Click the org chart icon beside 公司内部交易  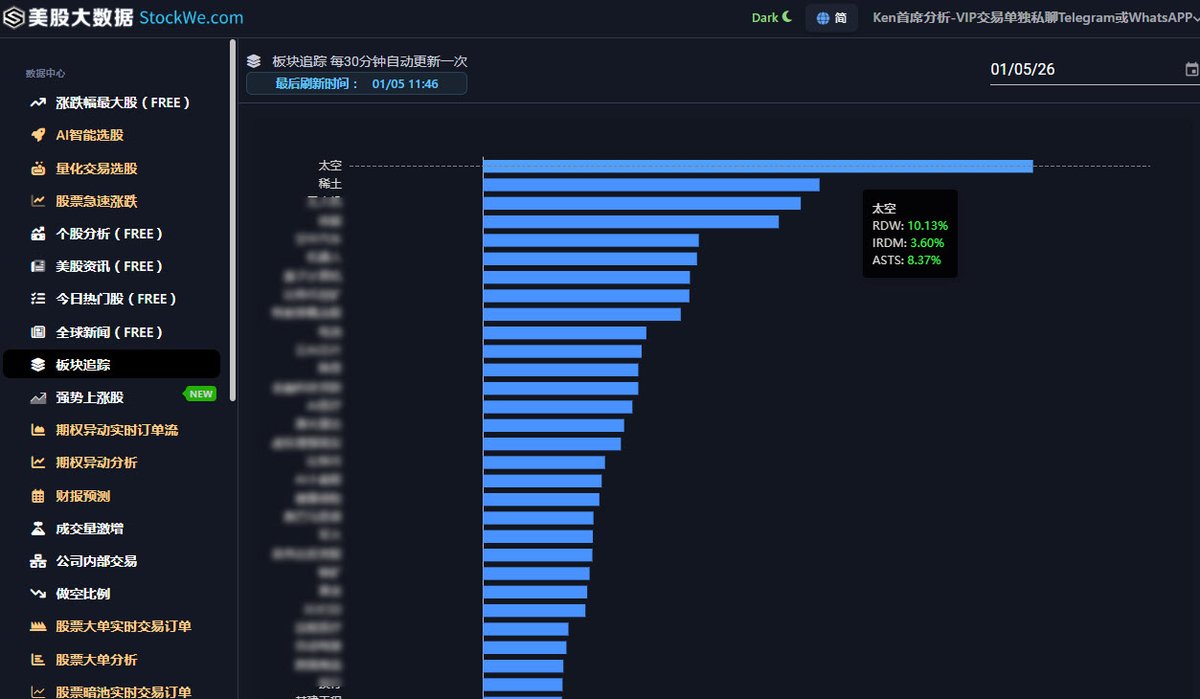coord(38,561)
